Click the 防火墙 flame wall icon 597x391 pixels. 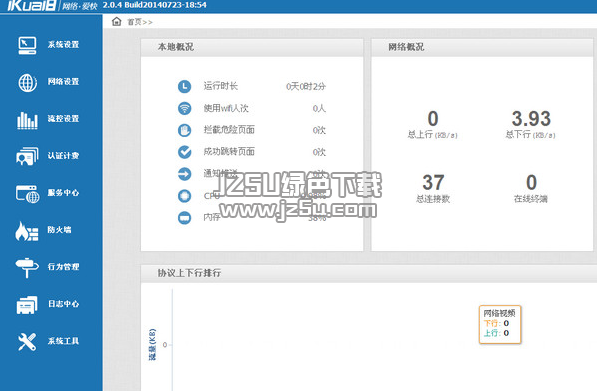pos(27,231)
